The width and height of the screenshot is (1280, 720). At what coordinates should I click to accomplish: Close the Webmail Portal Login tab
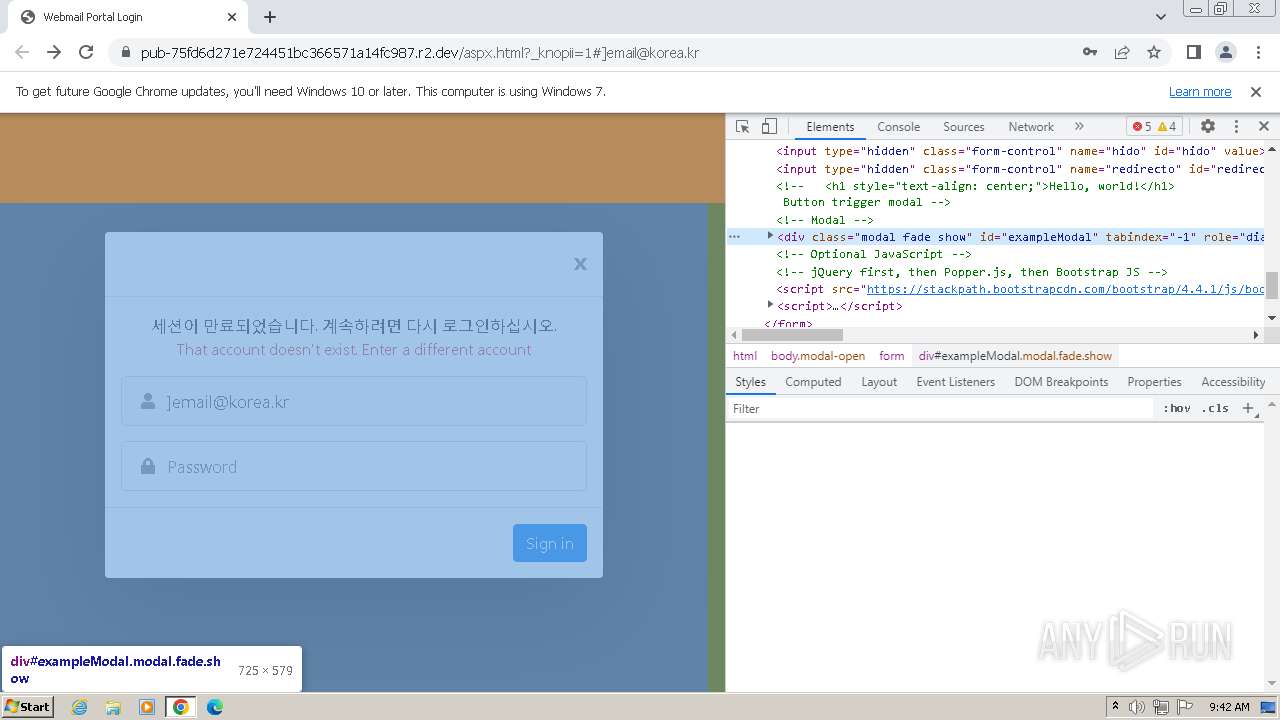232,17
